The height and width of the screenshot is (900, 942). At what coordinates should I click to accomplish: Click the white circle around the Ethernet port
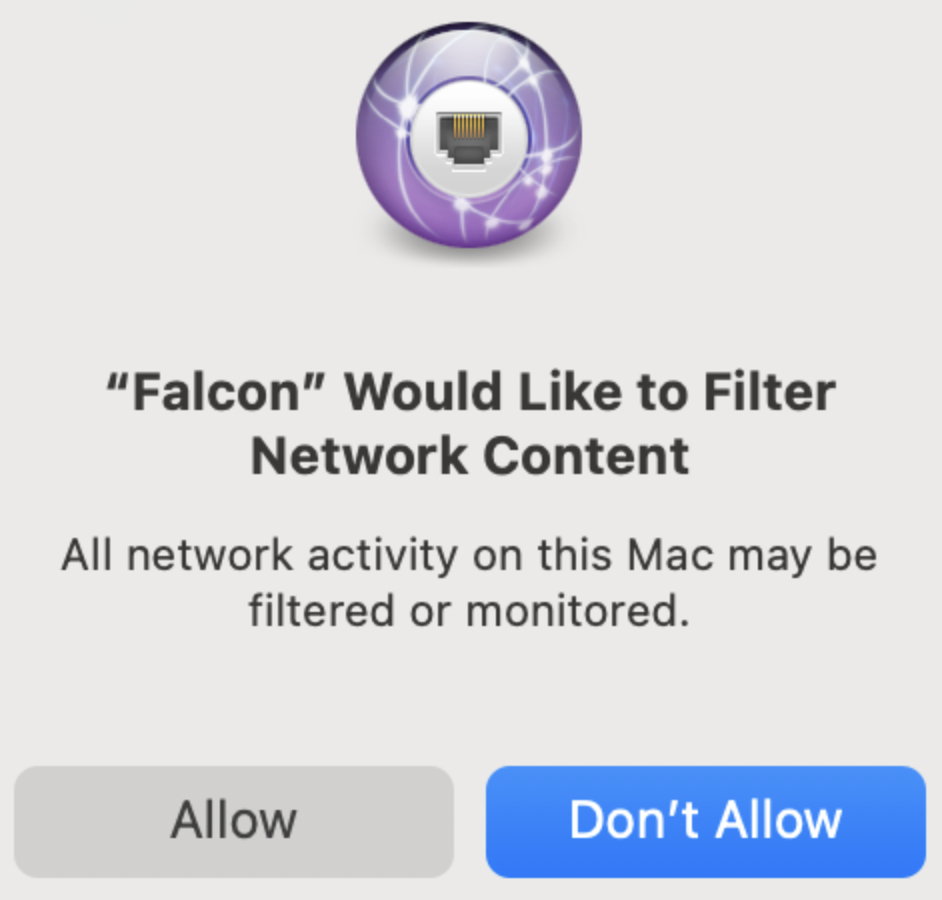pos(469,138)
